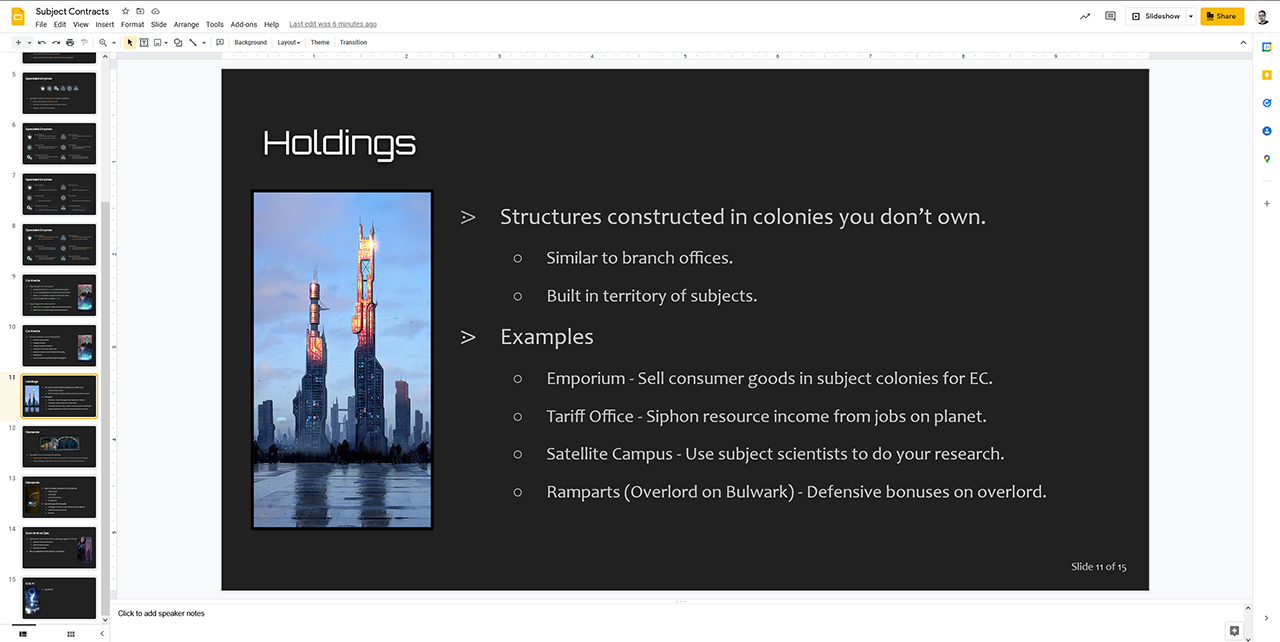Select slide 14 thumbnail

pos(59,548)
